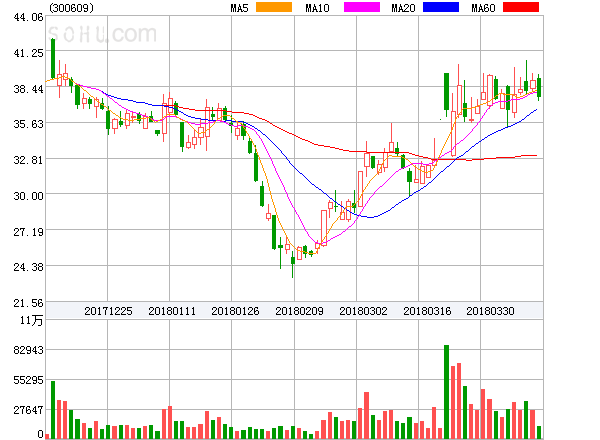This screenshot has width=600, height=440.
Task: Click the 32.81 price axis label
Action: [x=28, y=160]
